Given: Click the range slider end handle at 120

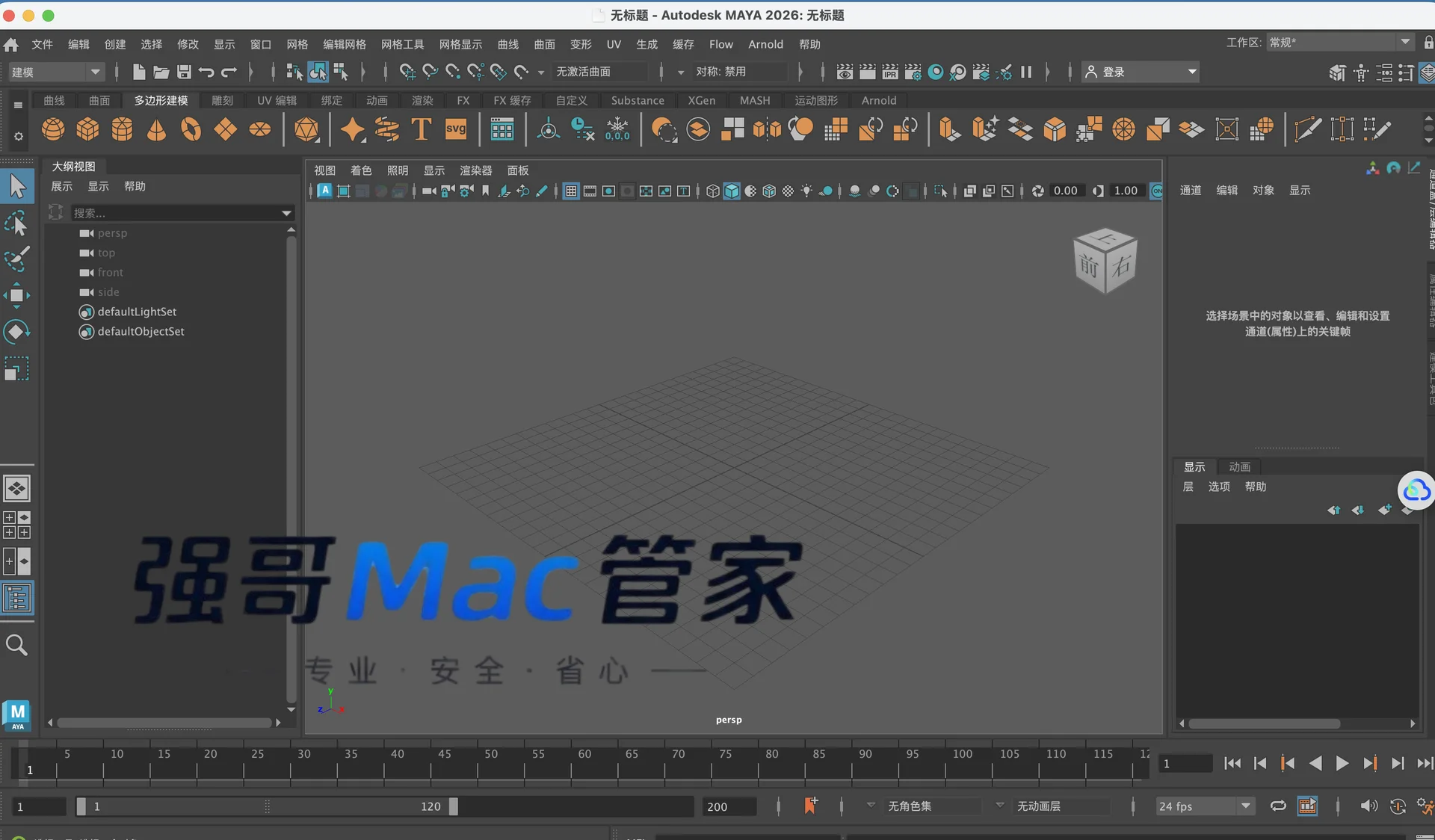Looking at the screenshot, I should click(453, 806).
